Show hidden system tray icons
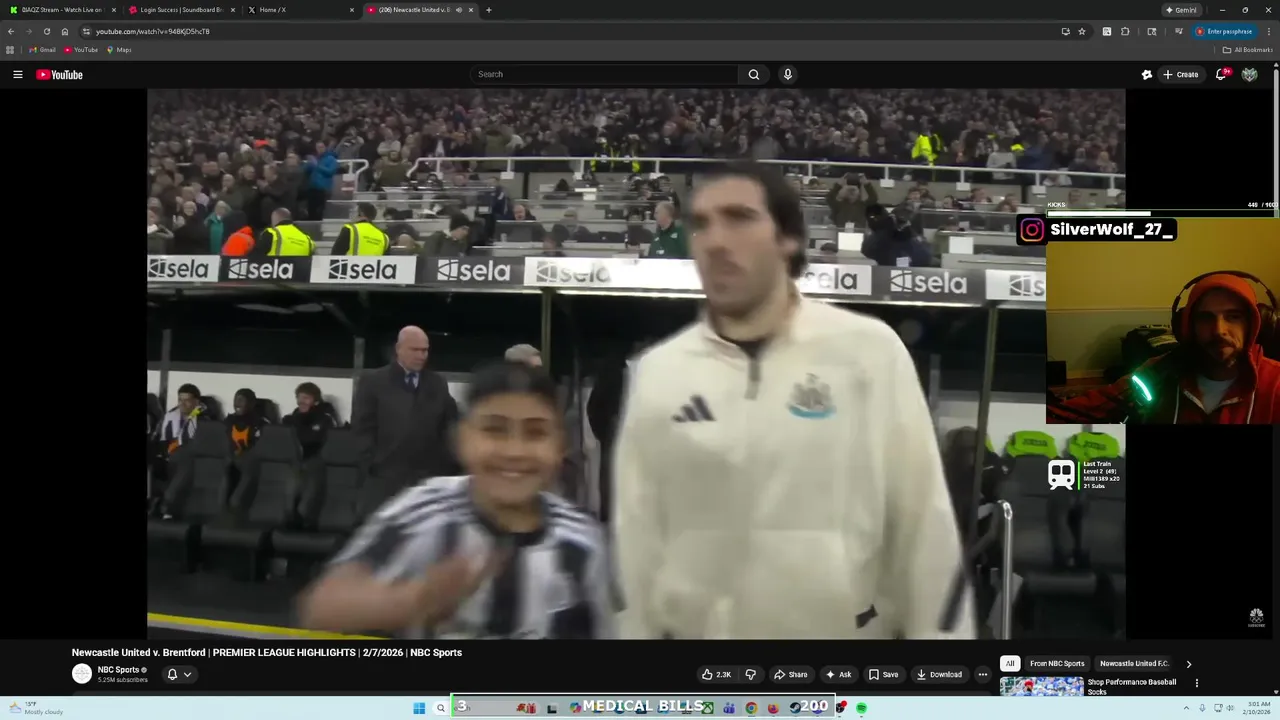Image resolution: width=1280 pixels, height=720 pixels. 1187,708
